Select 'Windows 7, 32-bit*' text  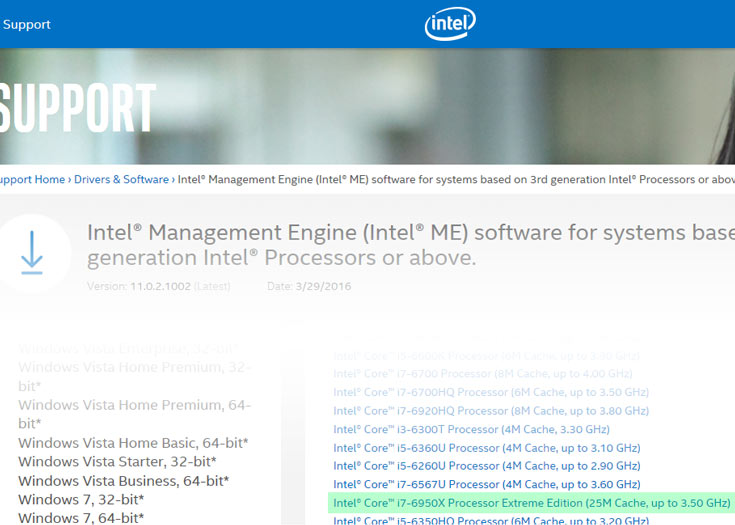pyautogui.click(x=81, y=500)
